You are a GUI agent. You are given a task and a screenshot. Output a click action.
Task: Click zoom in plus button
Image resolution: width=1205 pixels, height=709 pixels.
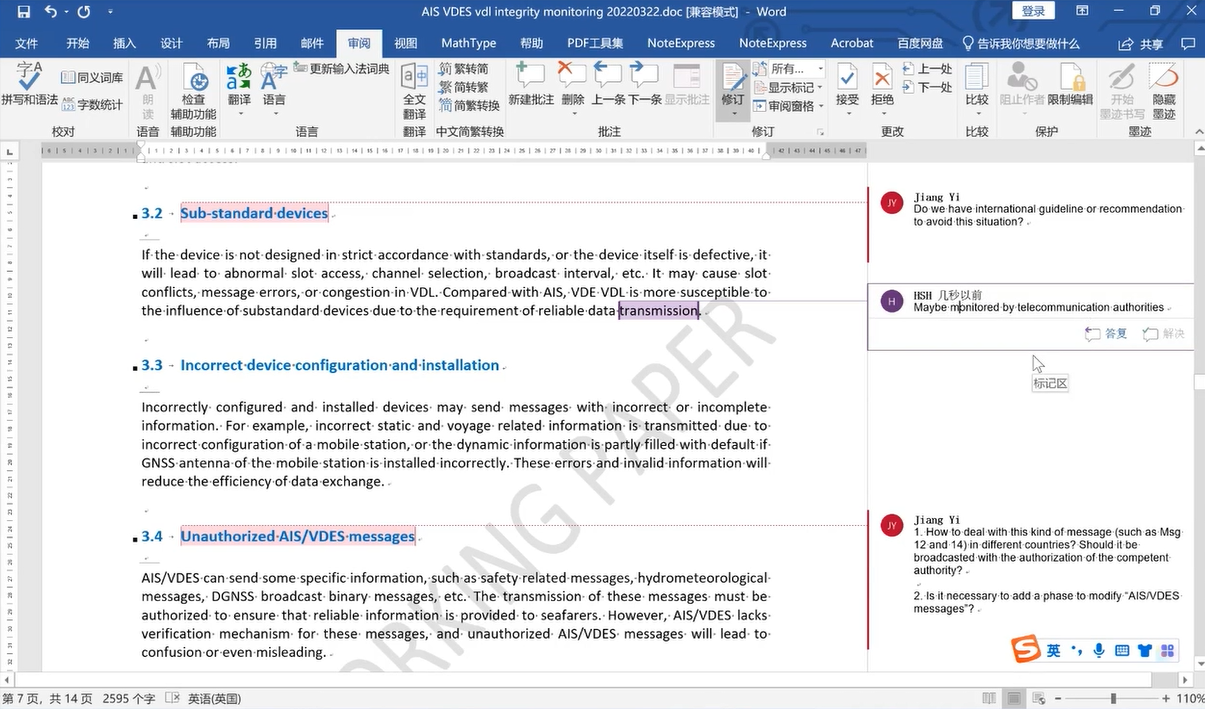coord(1166,698)
